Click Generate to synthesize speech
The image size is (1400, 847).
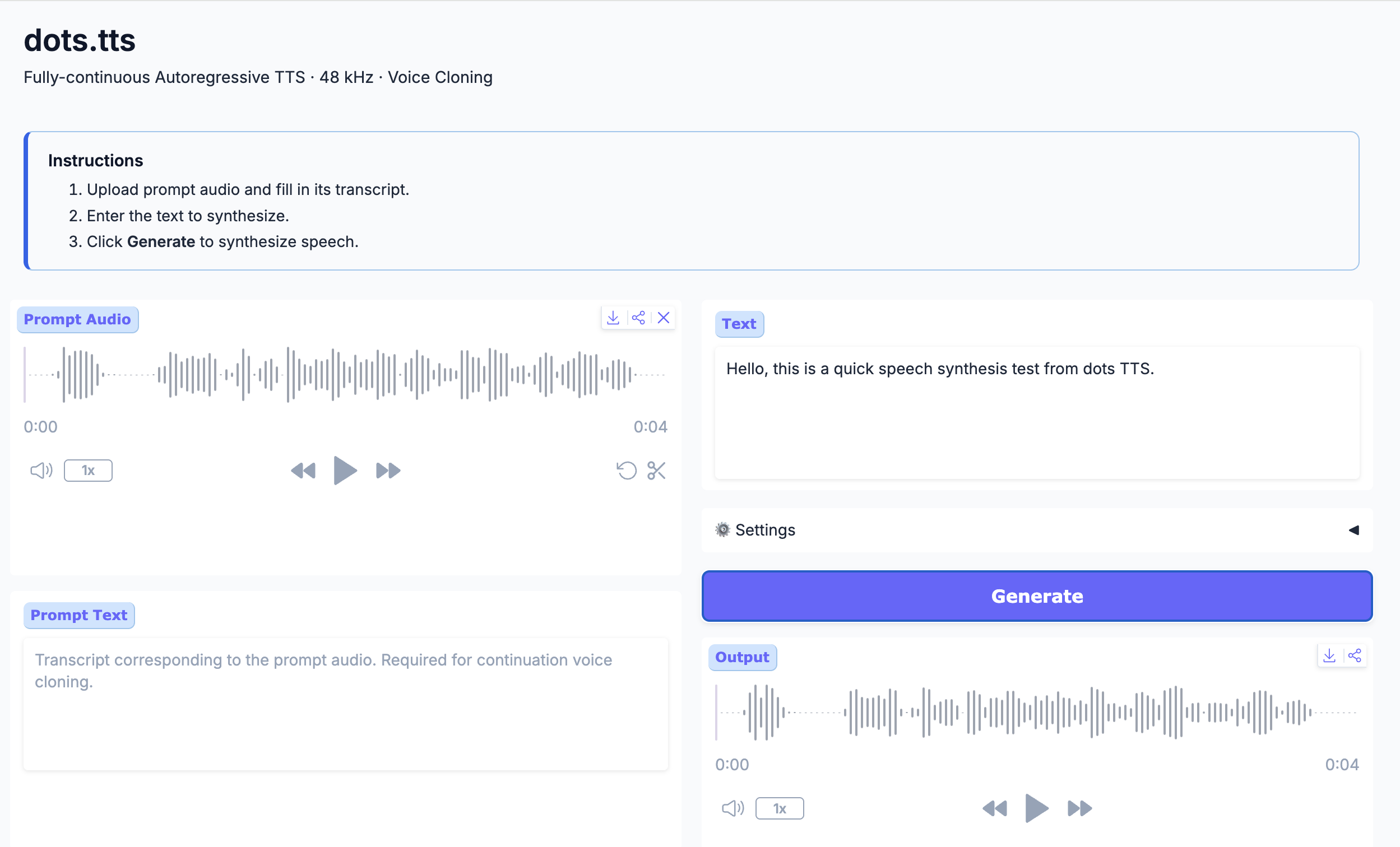pyautogui.click(x=1037, y=596)
